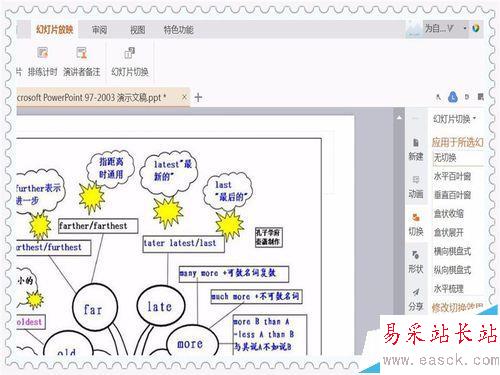Close the 演示文稿.ppt document tab
This screenshot has width=500, height=375.
point(184,97)
